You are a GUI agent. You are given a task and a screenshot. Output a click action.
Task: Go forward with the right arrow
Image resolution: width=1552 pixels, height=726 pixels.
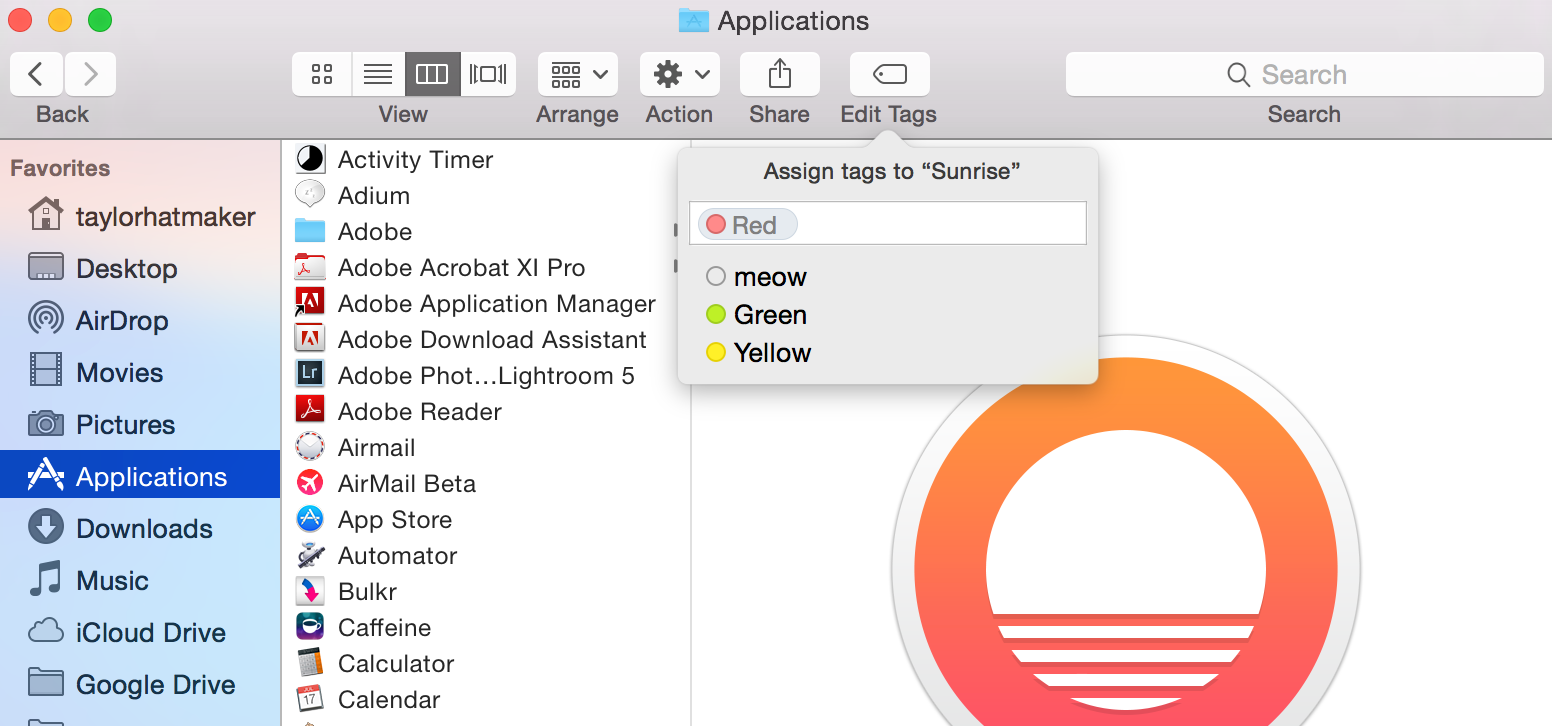point(91,74)
